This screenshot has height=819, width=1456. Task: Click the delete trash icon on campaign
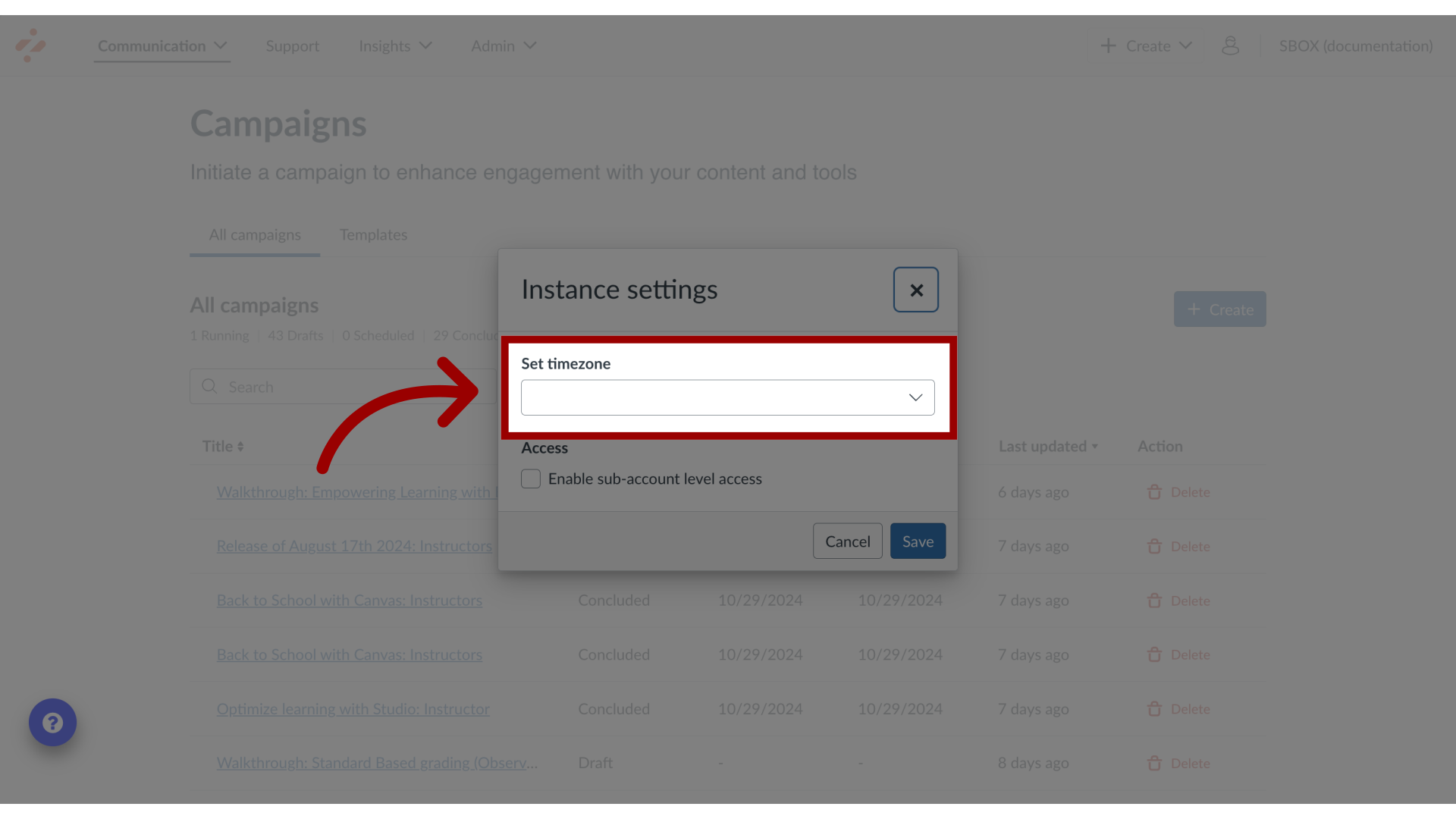tap(1155, 492)
